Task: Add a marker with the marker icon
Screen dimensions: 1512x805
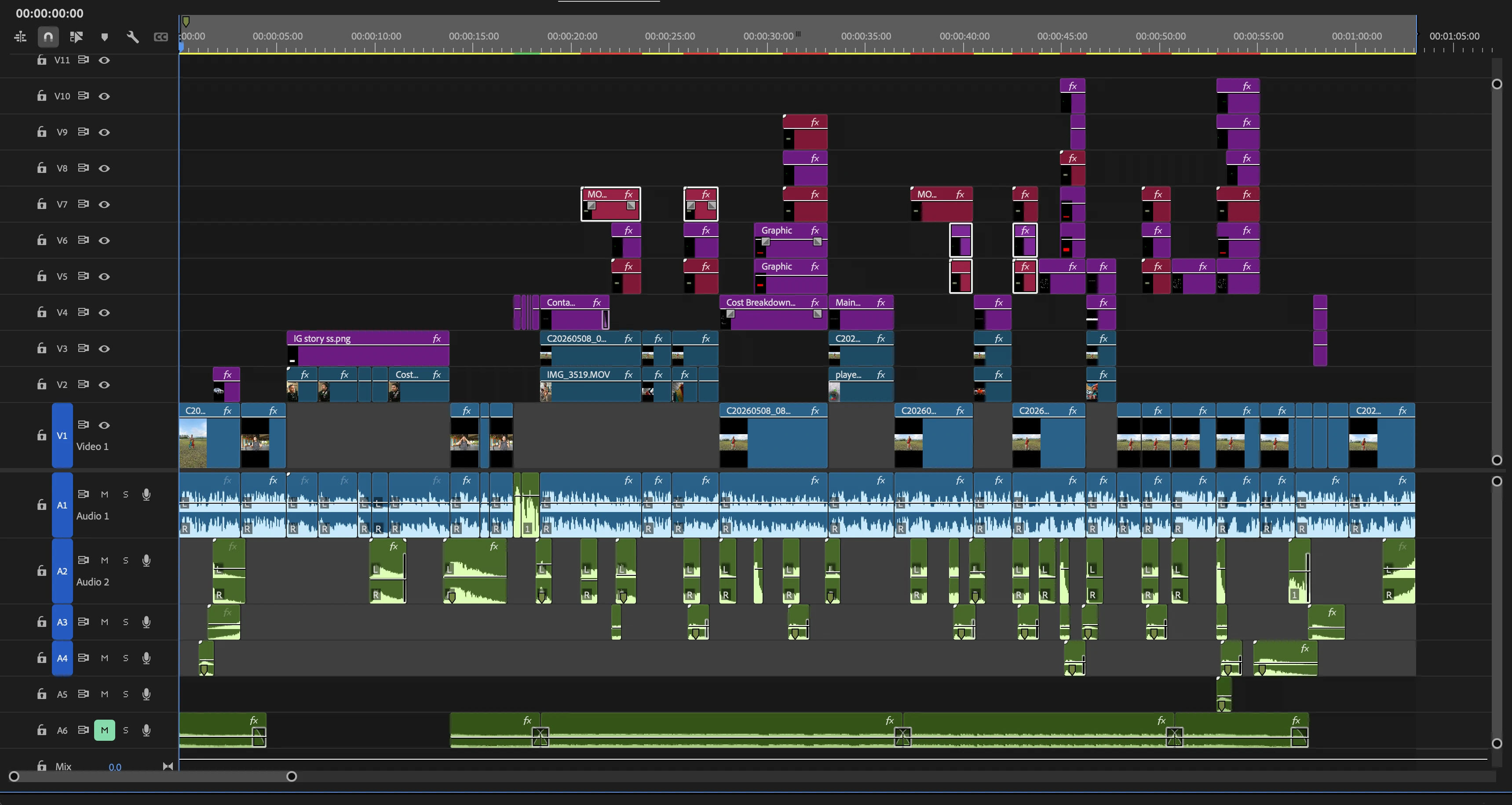Action: point(105,37)
